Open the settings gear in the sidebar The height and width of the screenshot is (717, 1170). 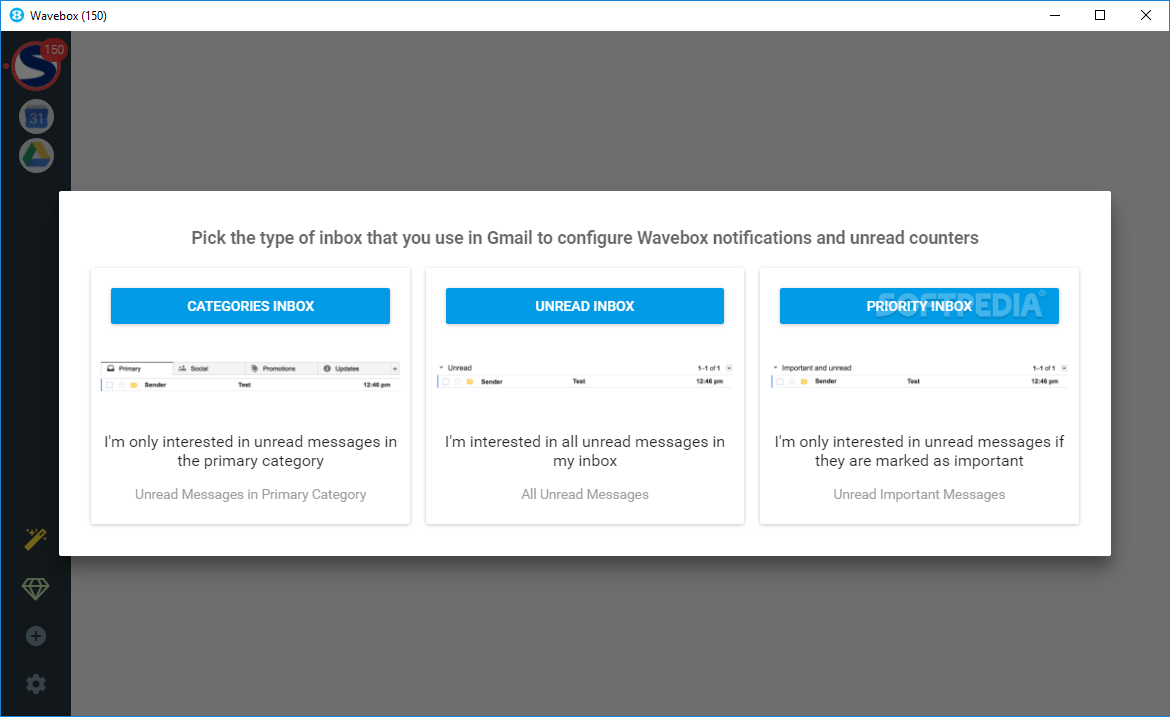click(x=36, y=684)
